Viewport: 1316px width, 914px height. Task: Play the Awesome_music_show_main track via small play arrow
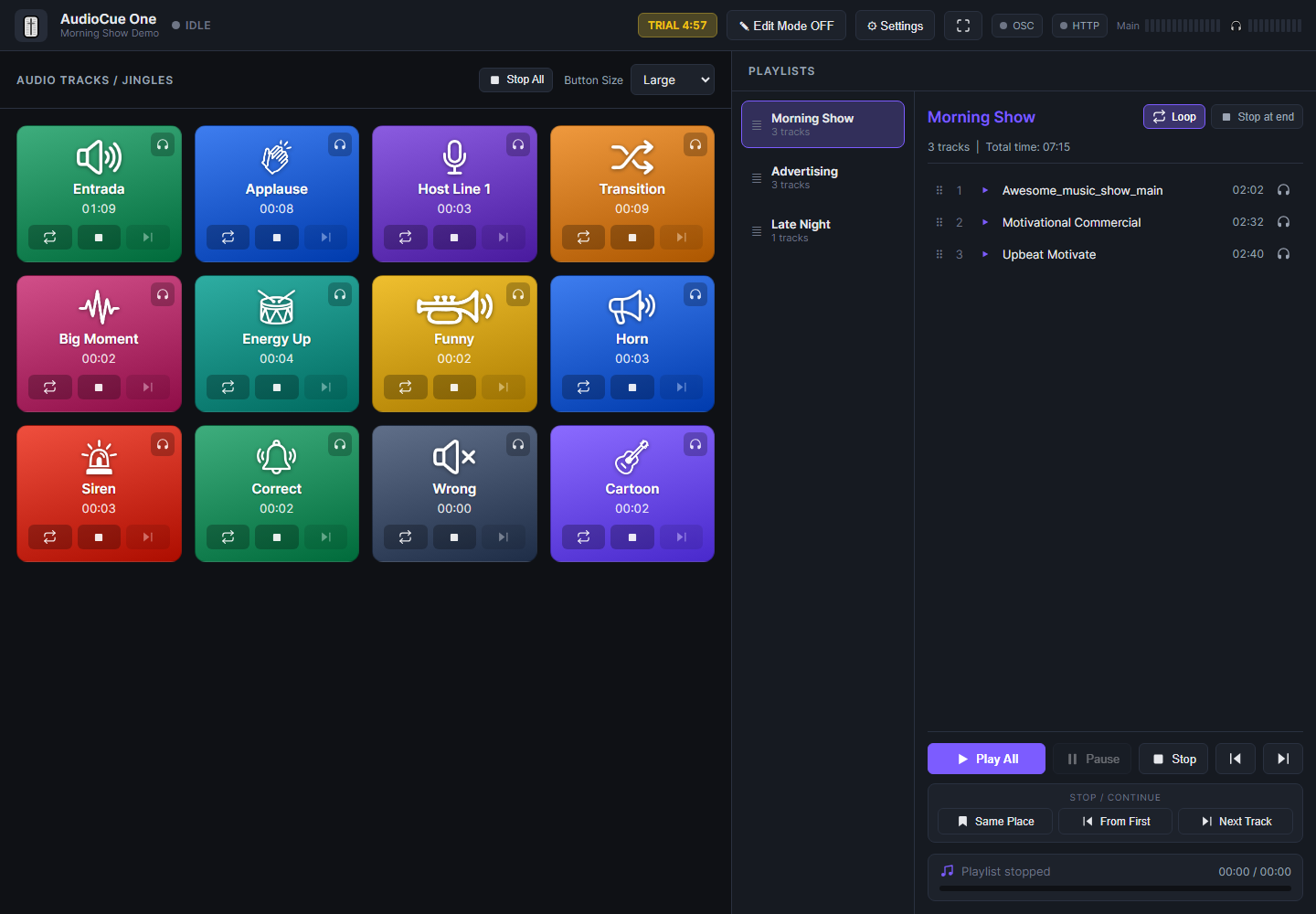pos(985,190)
